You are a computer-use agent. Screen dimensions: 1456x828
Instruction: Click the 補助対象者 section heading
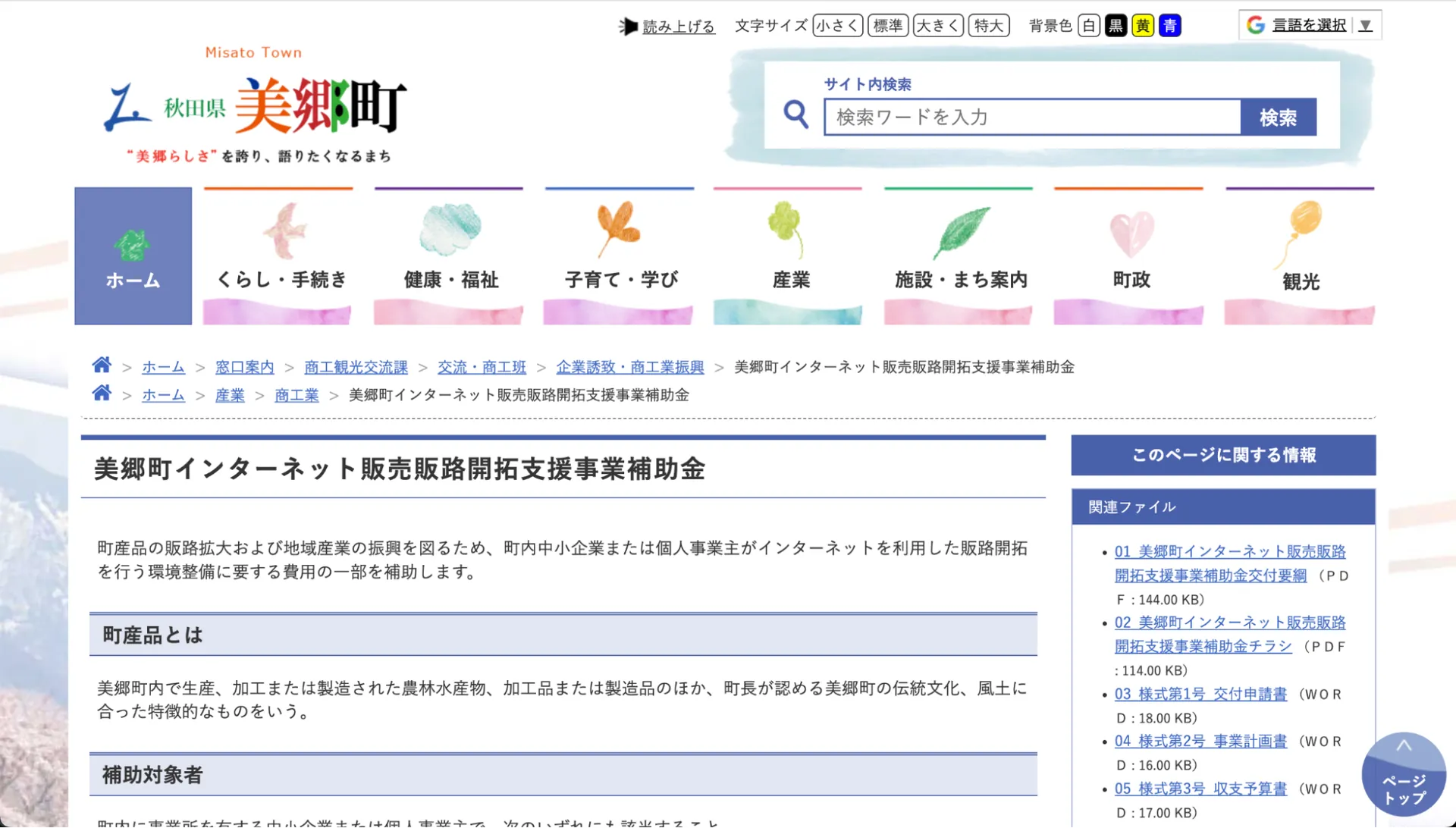pyautogui.click(x=563, y=775)
